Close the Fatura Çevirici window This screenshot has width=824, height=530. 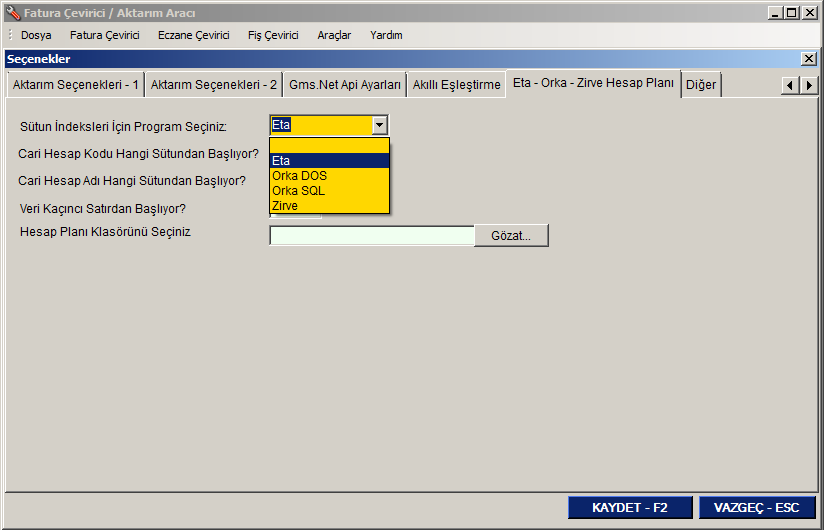point(810,13)
